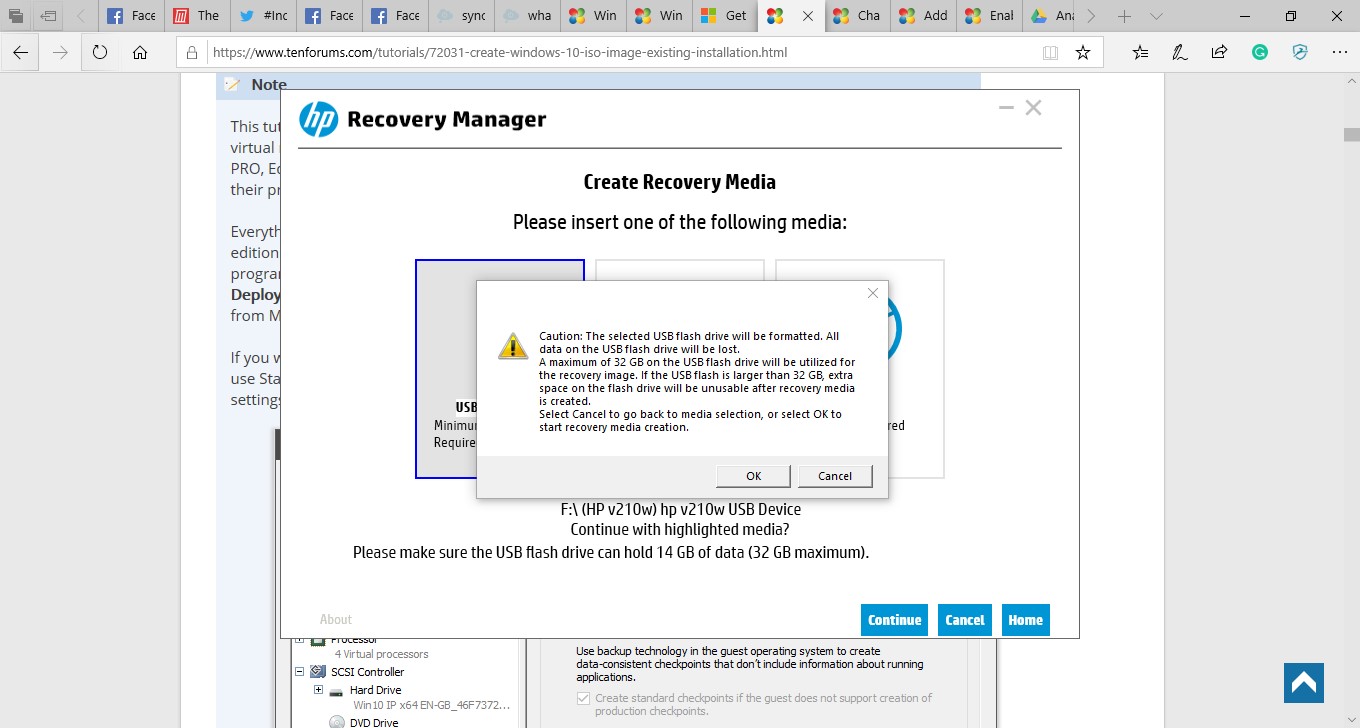This screenshot has height=728, width=1360.
Task: Switch to the 'Add' tab
Action: 921,16
